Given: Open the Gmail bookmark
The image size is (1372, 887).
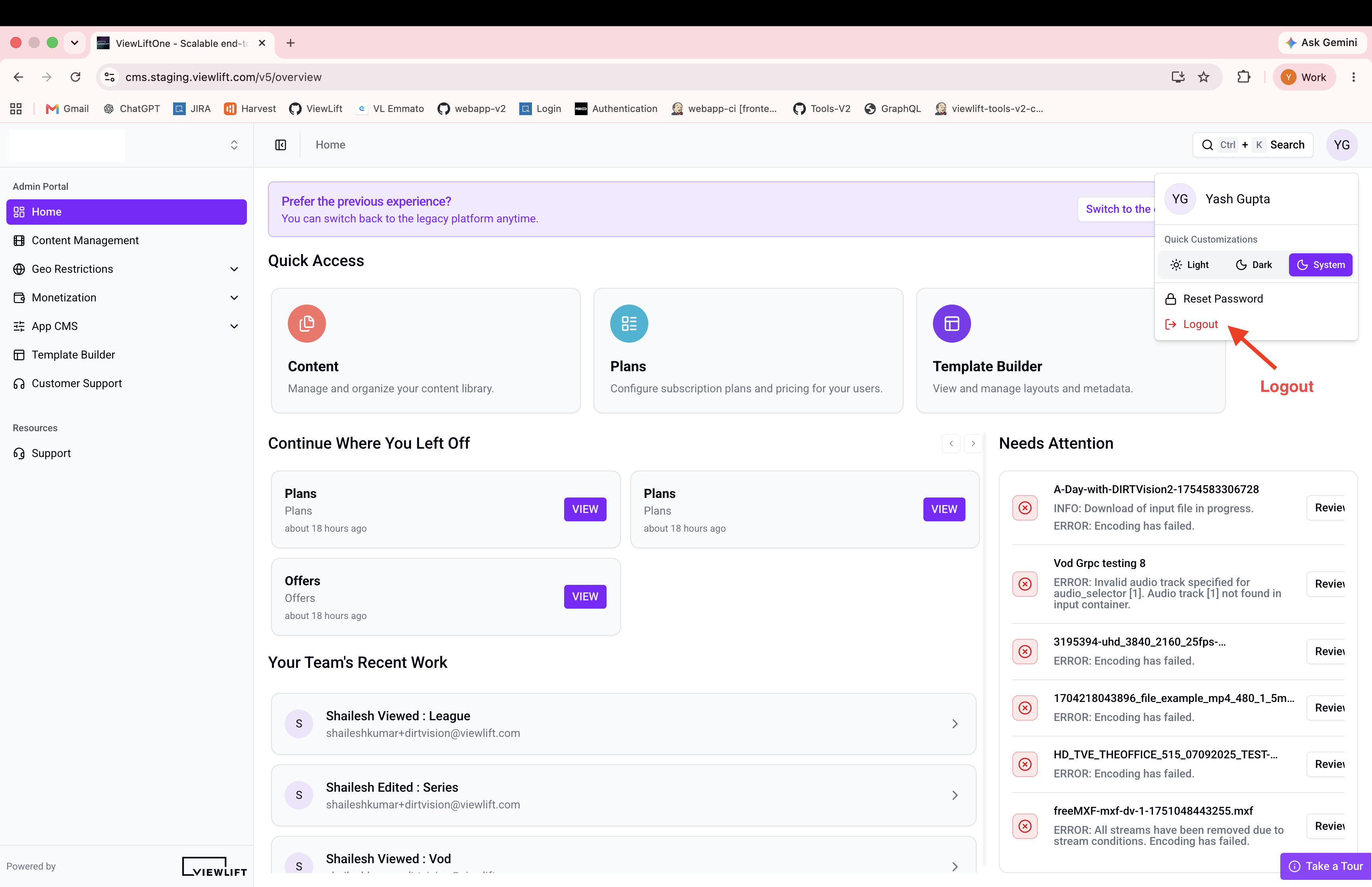Looking at the screenshot, I should pyautogui.click(x=67, y=109).
